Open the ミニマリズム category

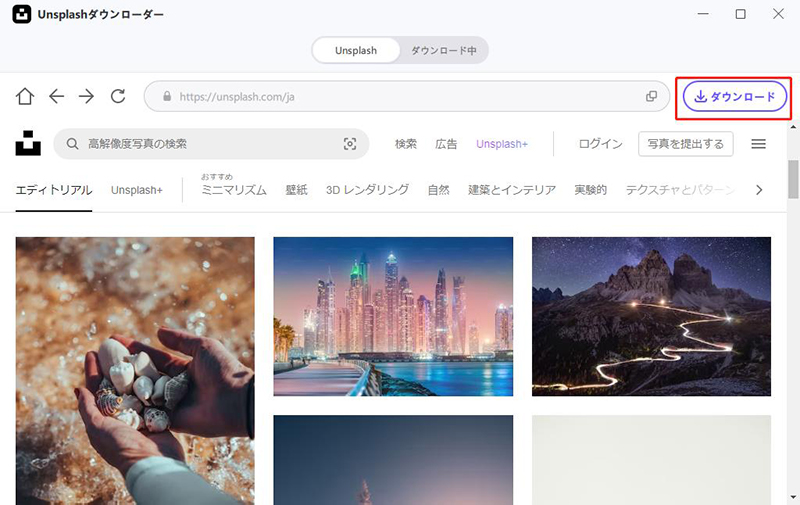[234, 190]
